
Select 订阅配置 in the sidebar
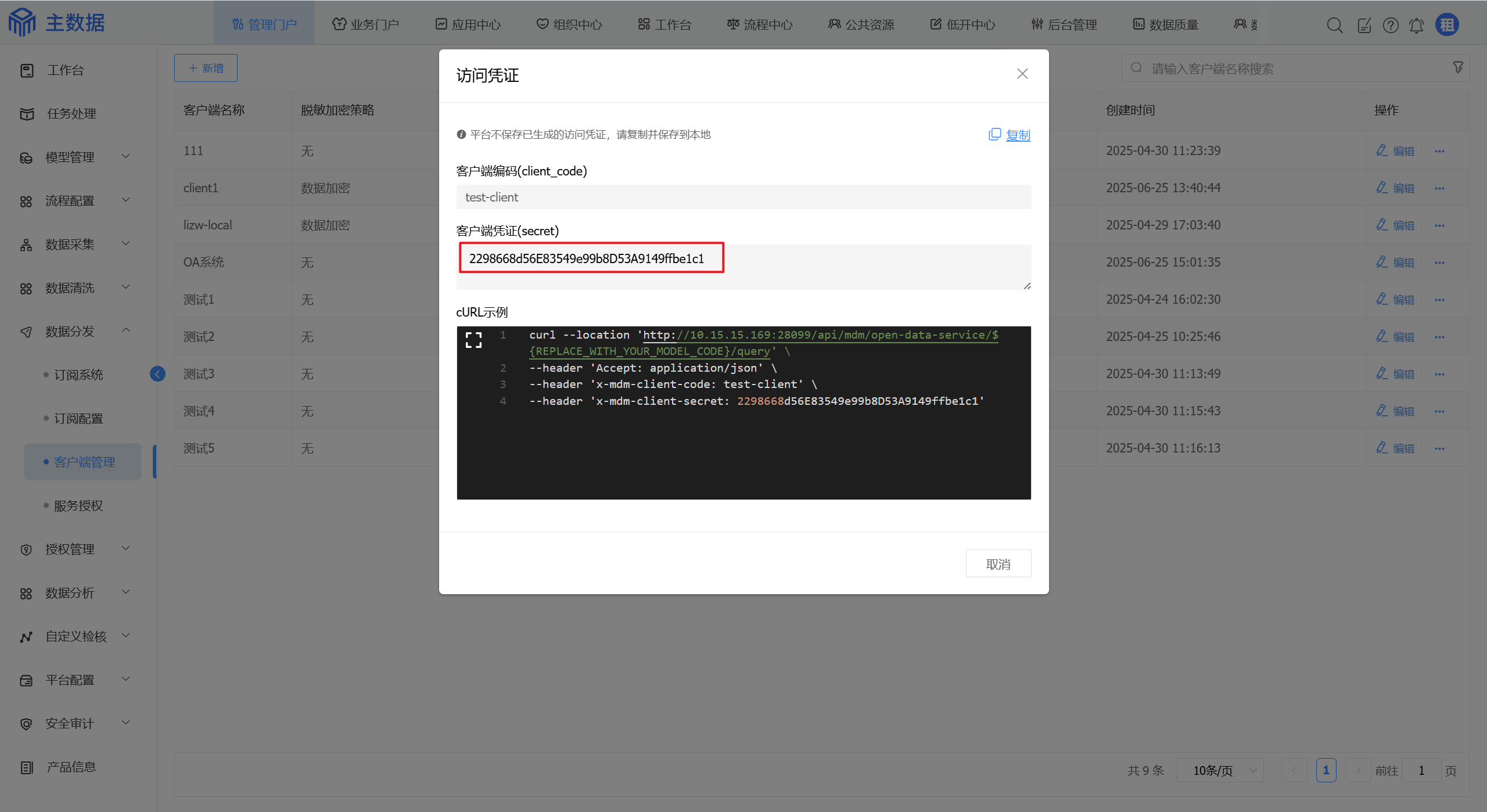point(78,418)
